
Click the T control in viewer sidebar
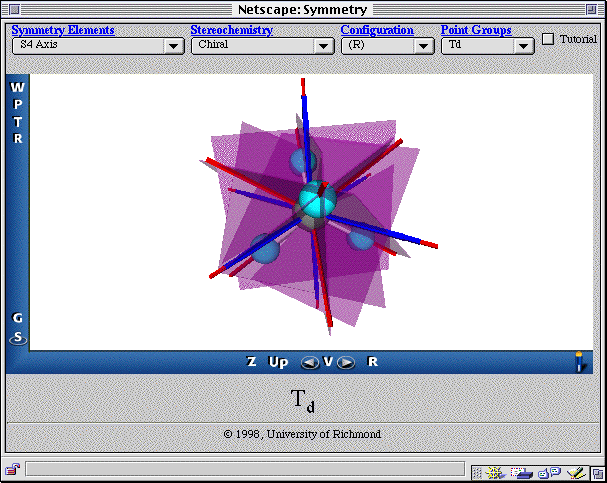click(17, 122)
